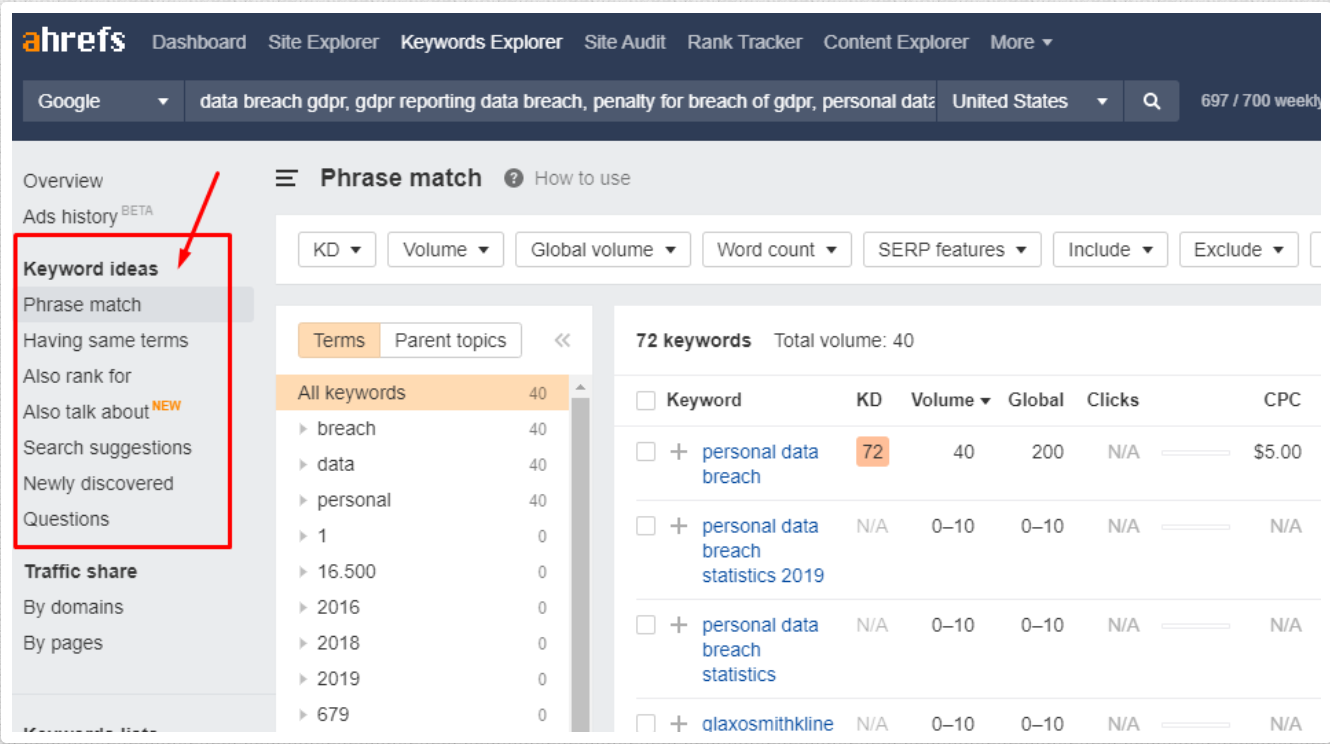Add 'personal data breach statistics' via plus icon

[679, 625]
